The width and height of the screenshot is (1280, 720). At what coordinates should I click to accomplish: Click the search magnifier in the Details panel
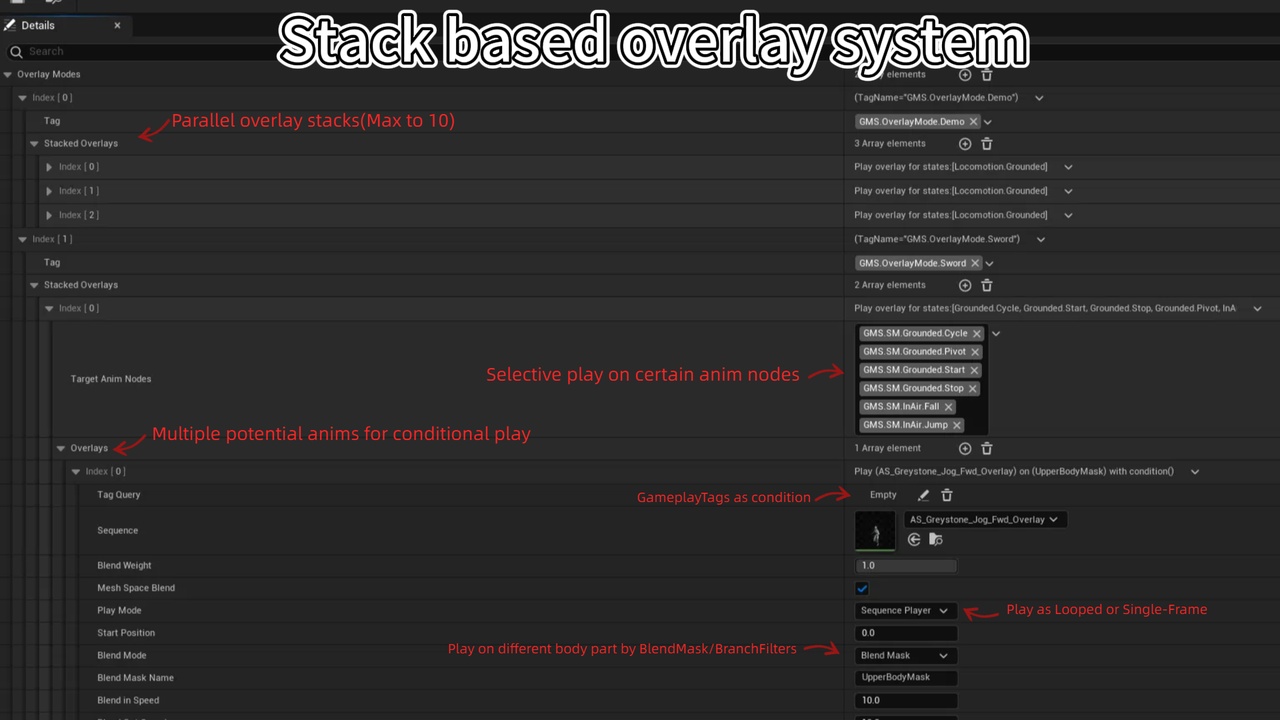[16, 51]
